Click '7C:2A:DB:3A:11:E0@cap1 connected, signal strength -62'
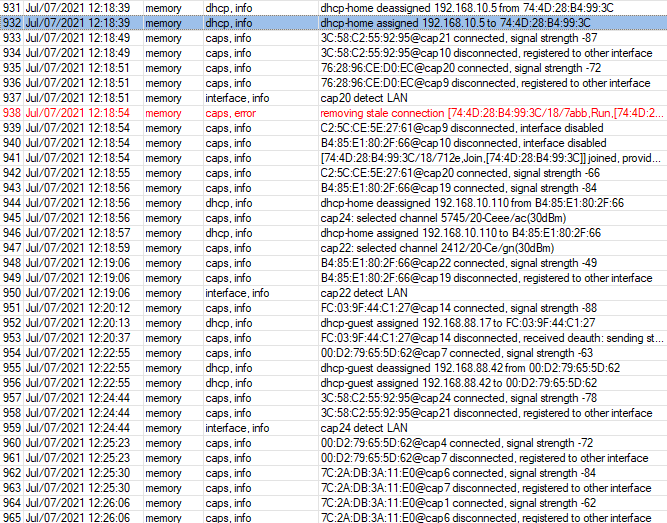 (459, 503)
